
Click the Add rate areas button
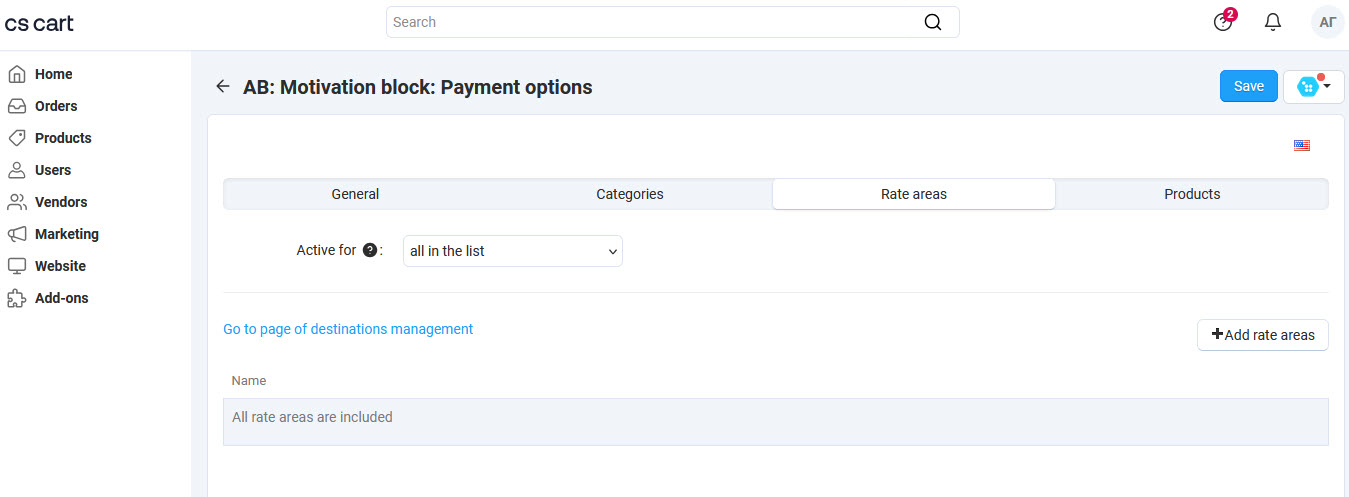(x=1262, y=335)
